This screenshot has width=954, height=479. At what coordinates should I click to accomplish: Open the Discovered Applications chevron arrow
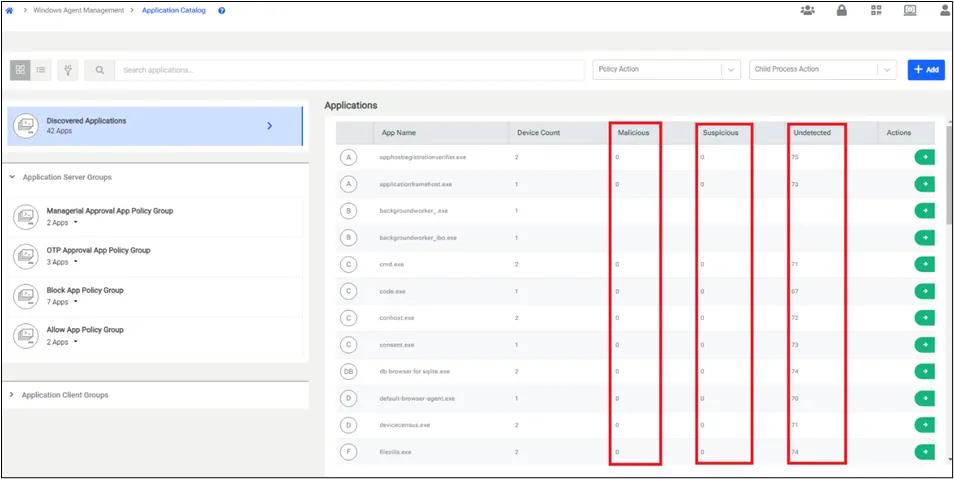[x=270, y=126]
